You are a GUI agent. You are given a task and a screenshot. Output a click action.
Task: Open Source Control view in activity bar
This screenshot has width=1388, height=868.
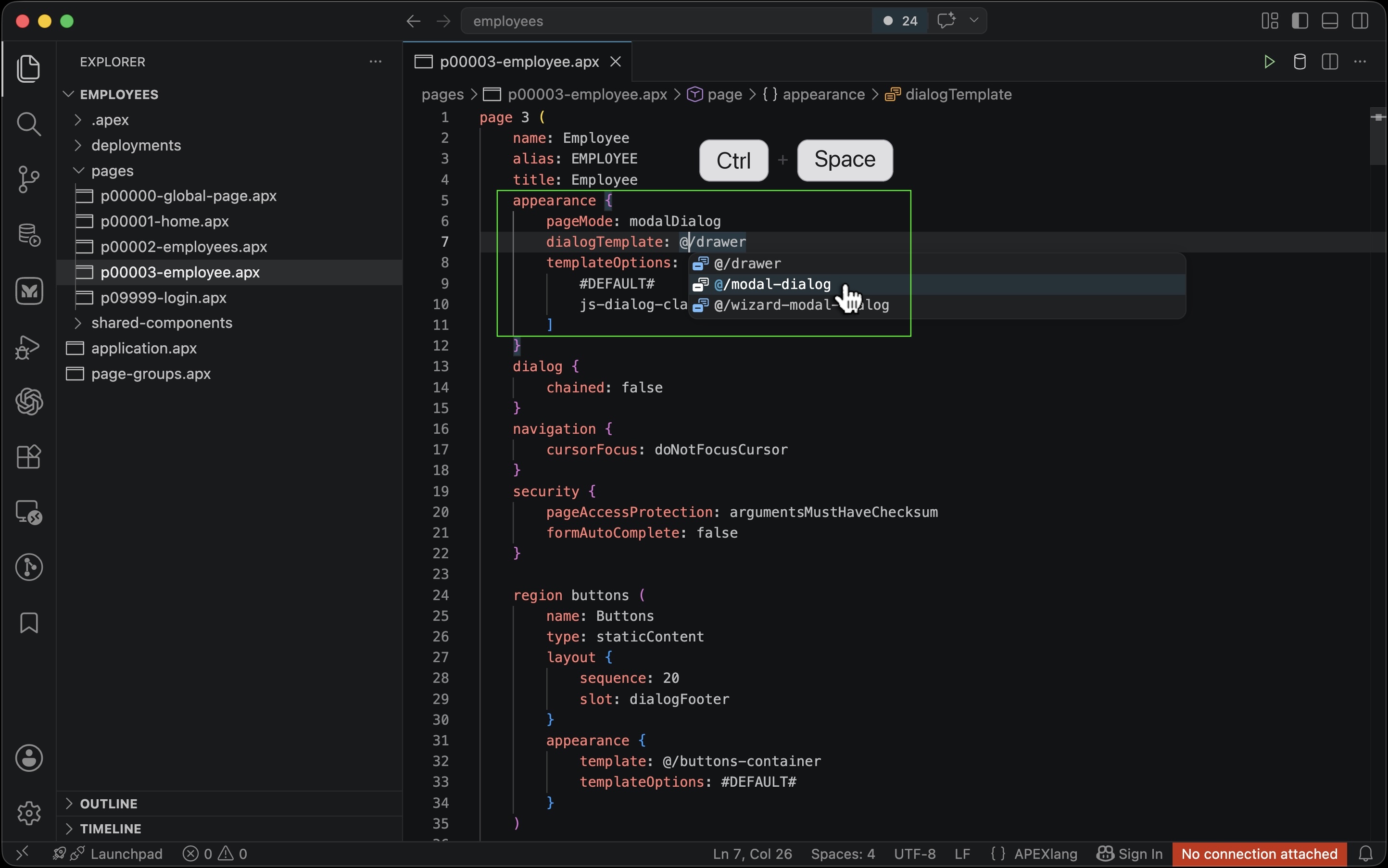tap(29, 179)
